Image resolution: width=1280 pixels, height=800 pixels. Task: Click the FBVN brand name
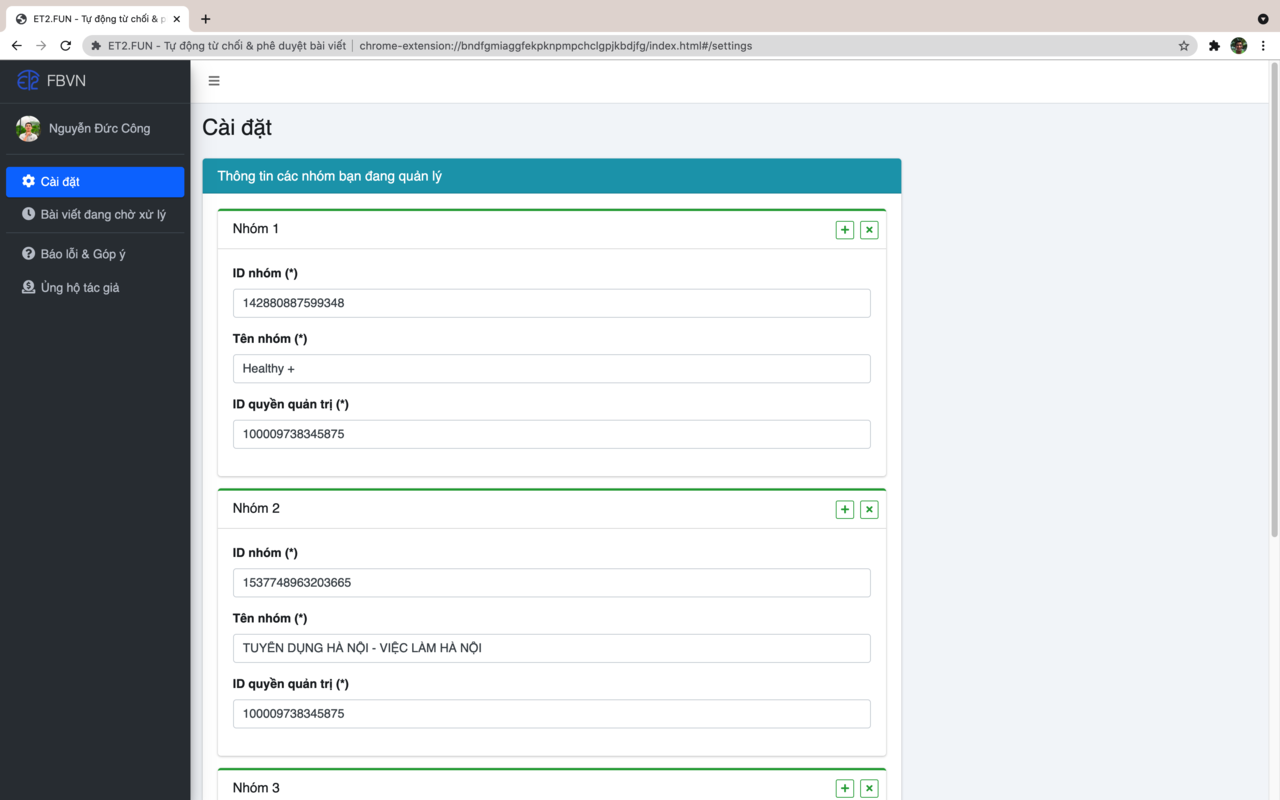click(x=66, y=80)
